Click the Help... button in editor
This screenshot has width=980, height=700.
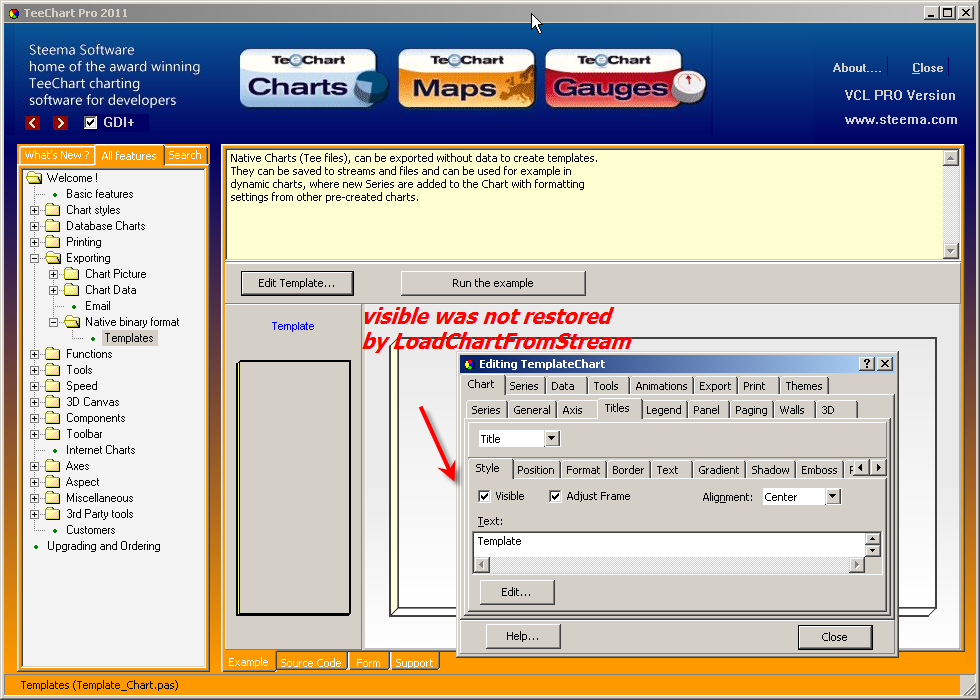[x=522, y=636]
